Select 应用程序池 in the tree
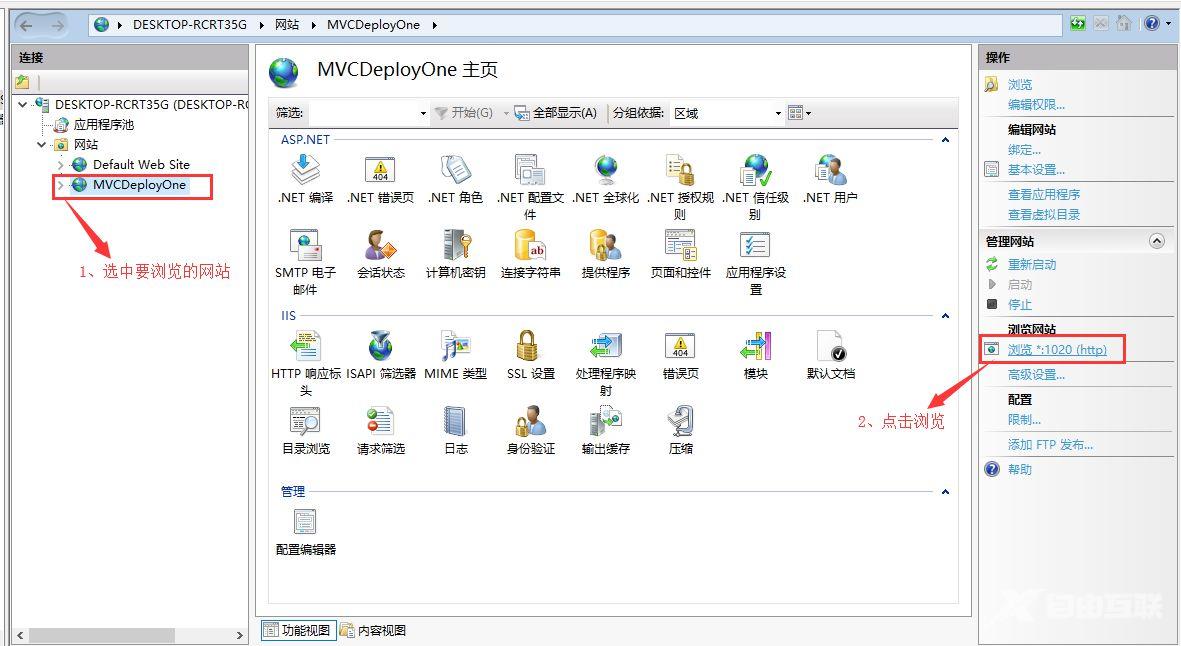Screen dimensions: 1181x646 coord(103,125)
